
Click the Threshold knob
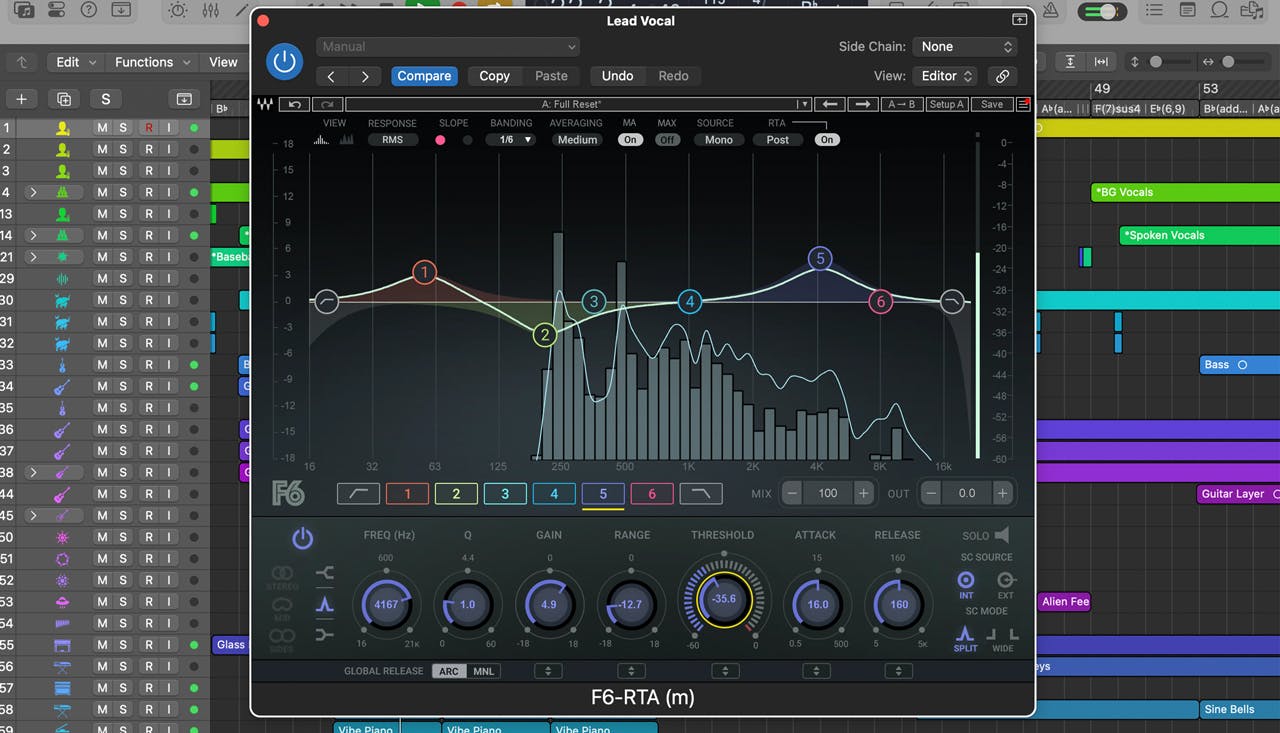click(723, 600)
